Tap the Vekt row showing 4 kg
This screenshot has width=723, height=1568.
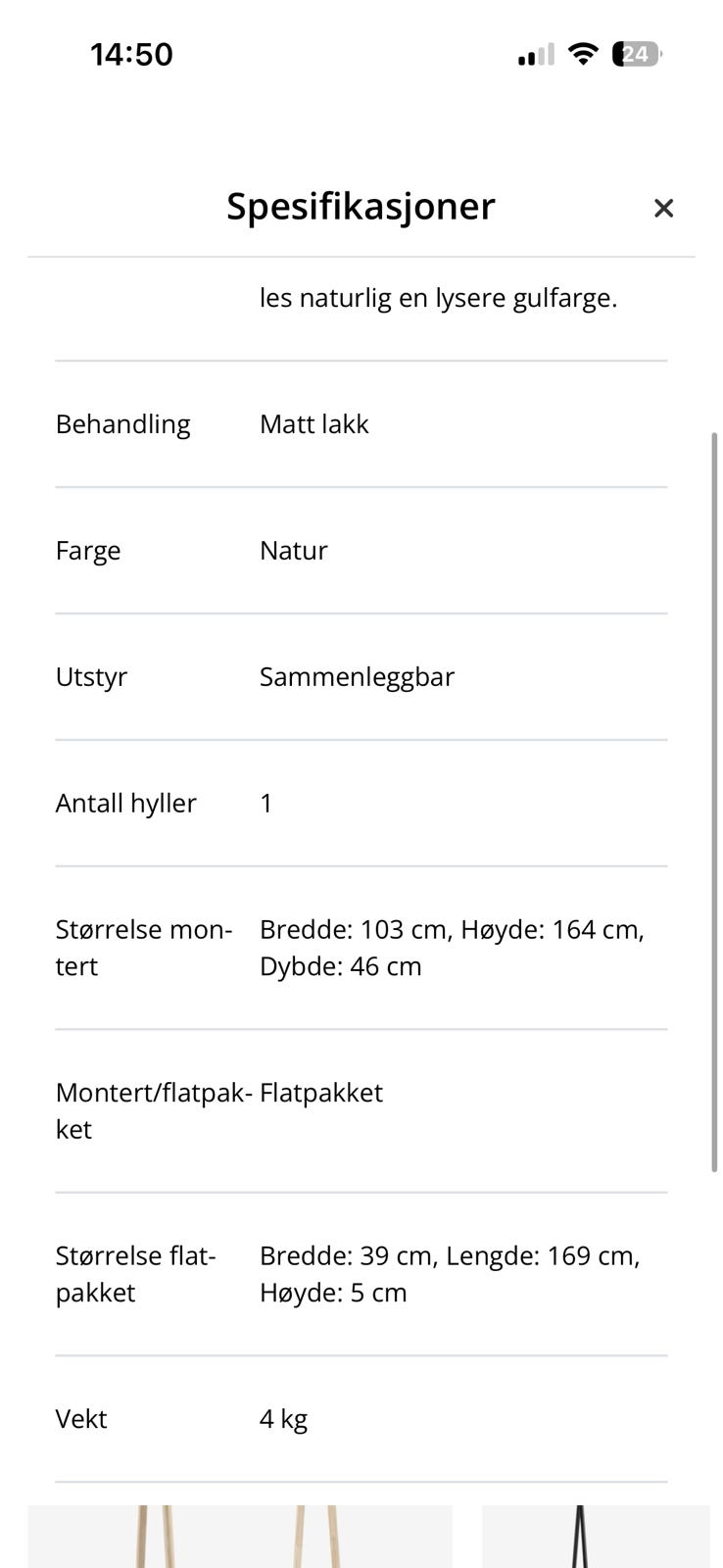[361, 1419]
